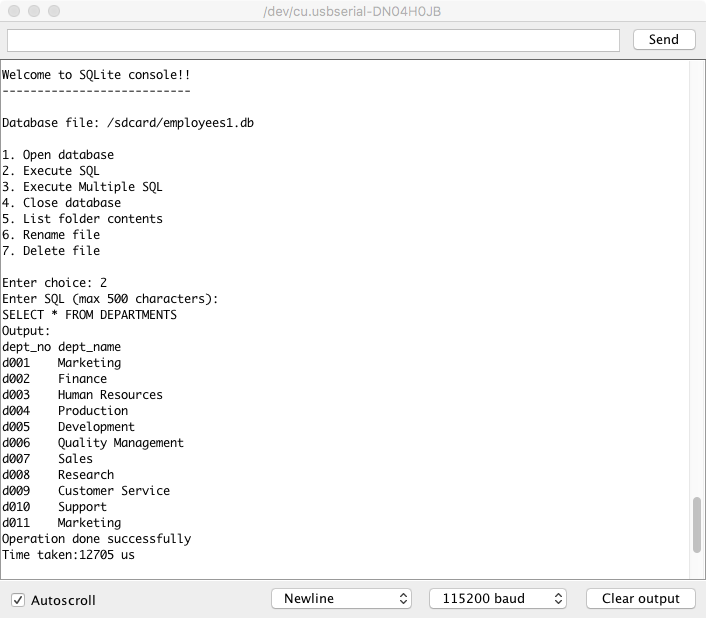Click the 2. Execute SQL menu line

click(51, 171)
